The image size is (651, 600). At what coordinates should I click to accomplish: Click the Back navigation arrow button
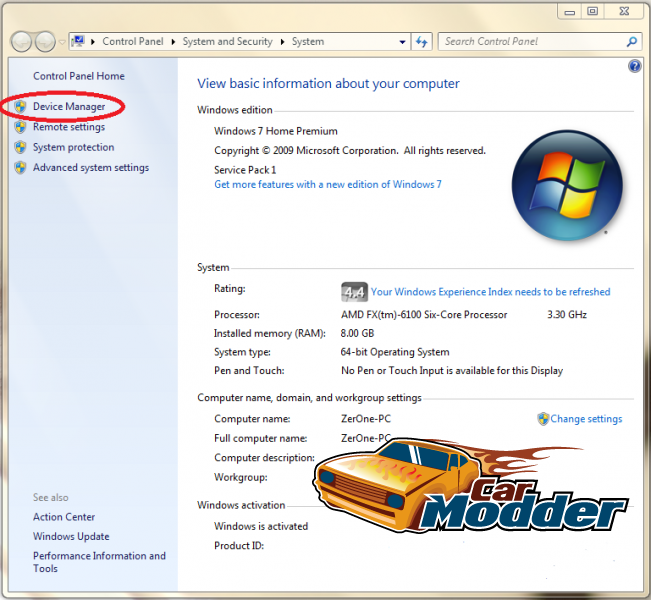point(21,42)
